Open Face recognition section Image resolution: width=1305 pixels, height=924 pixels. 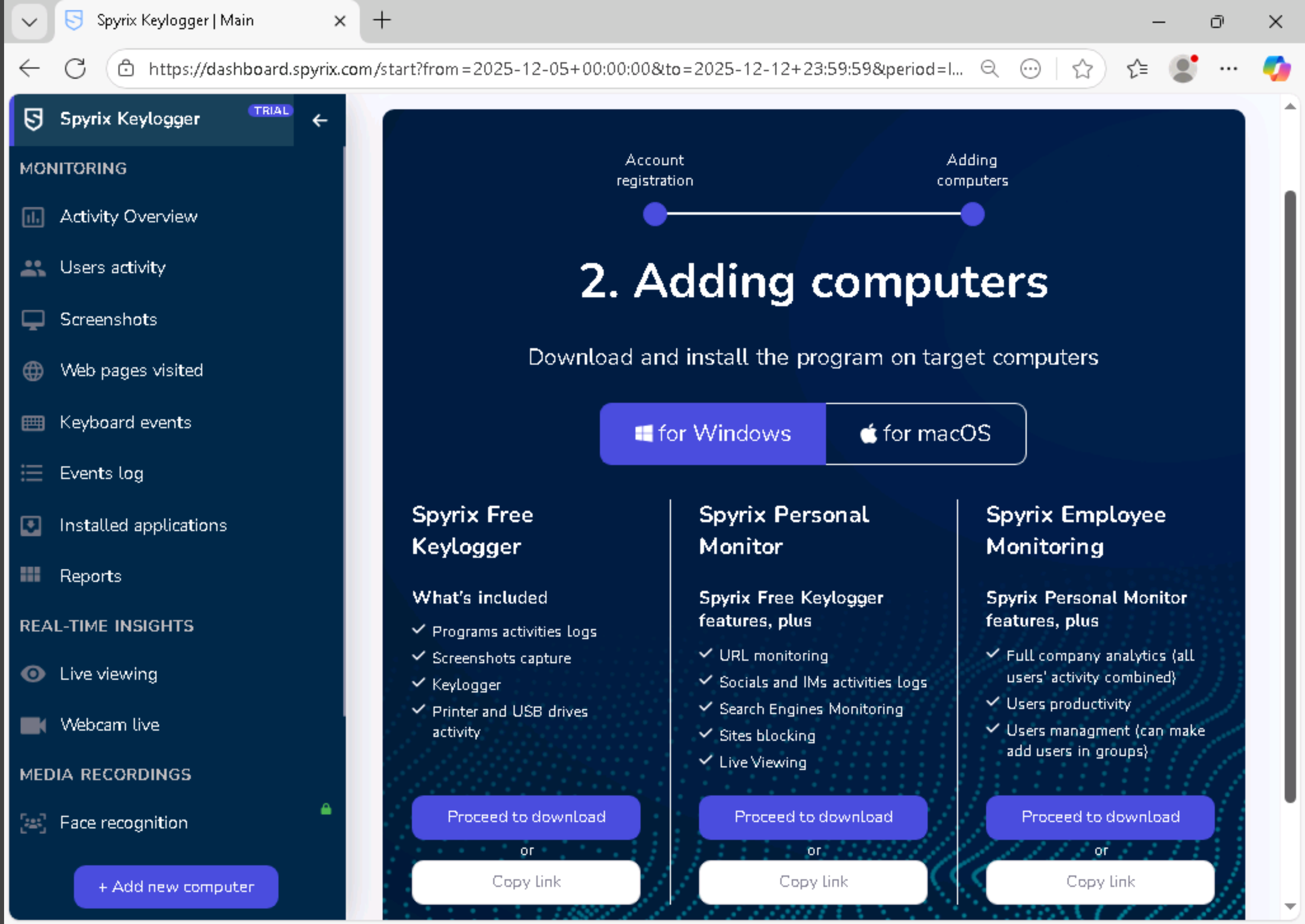123,823
